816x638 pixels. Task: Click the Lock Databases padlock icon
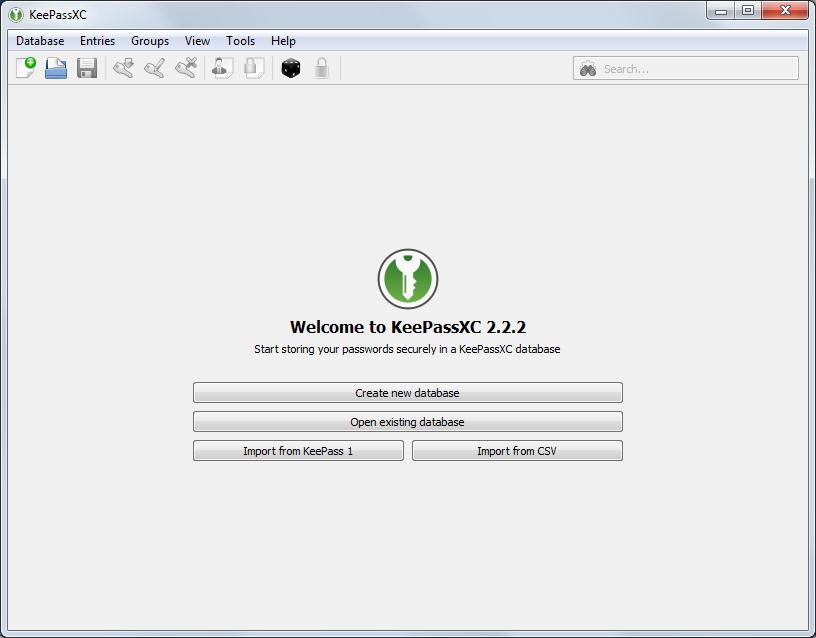coord(321,68)
